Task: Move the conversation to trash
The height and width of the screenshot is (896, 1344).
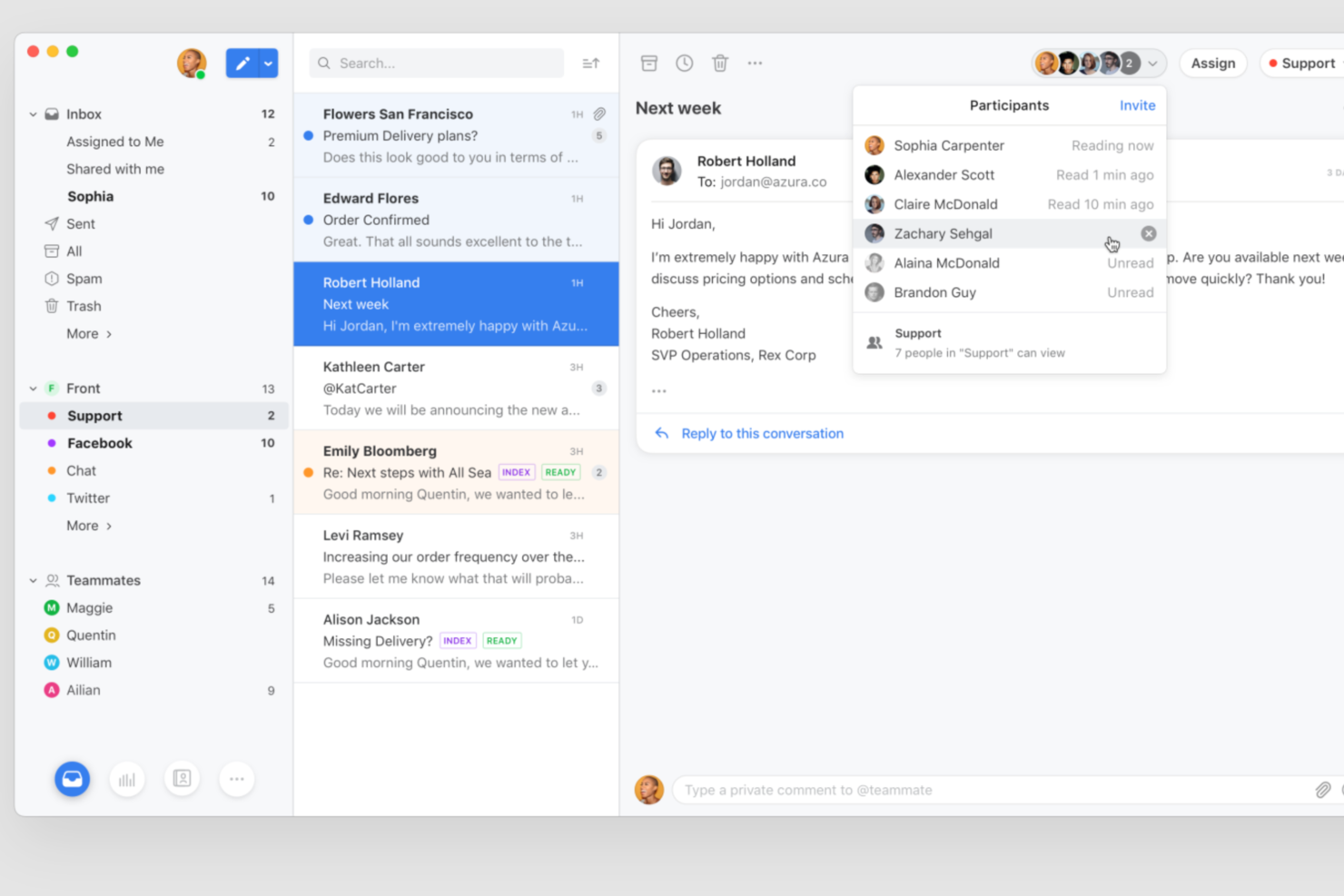Action: click(x=720, y=63)
